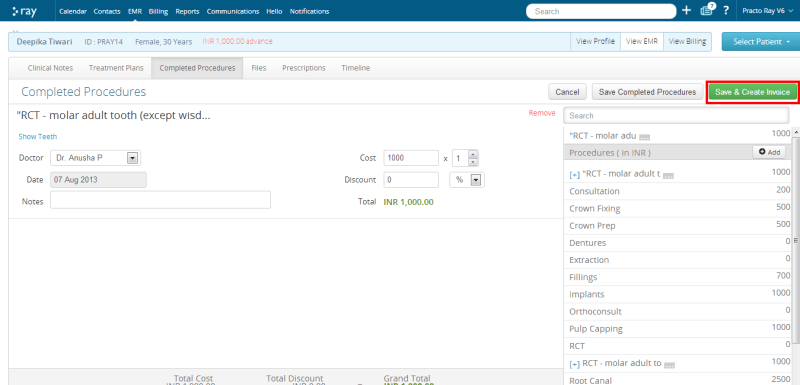This screenshot has height=385, width=800.
Task: Open Practo Ray V6 account menu
Action: click(x=767, y=11)
